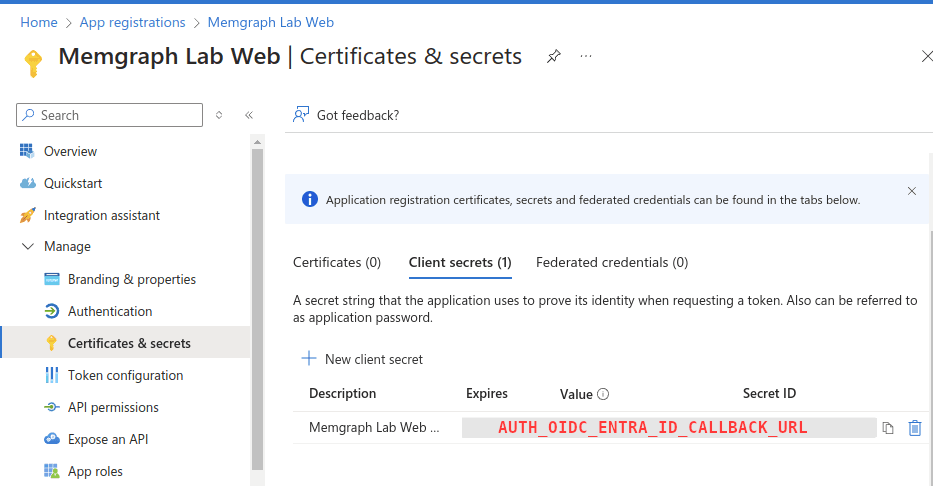Click the Overview grid icon
The width and height of the screenshot is (933, 486).
[x=27, y=150]
